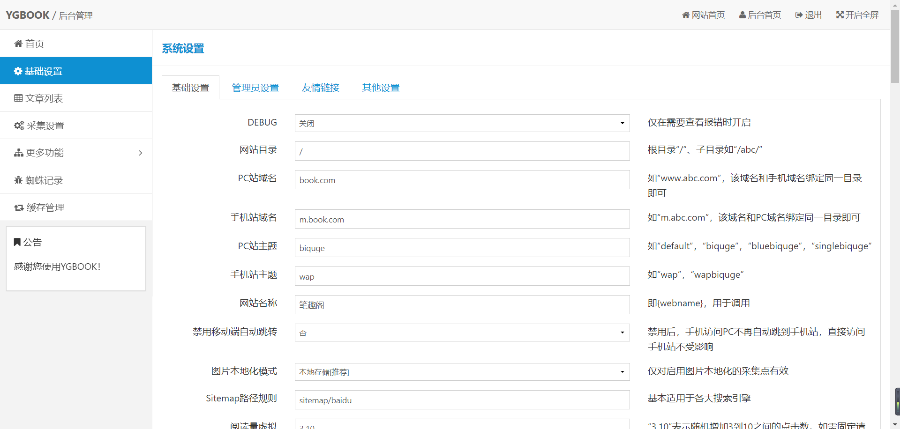The image size is (900, 429).
Task: Switch to the 基础设置 tab
Action: coord(191,88)
